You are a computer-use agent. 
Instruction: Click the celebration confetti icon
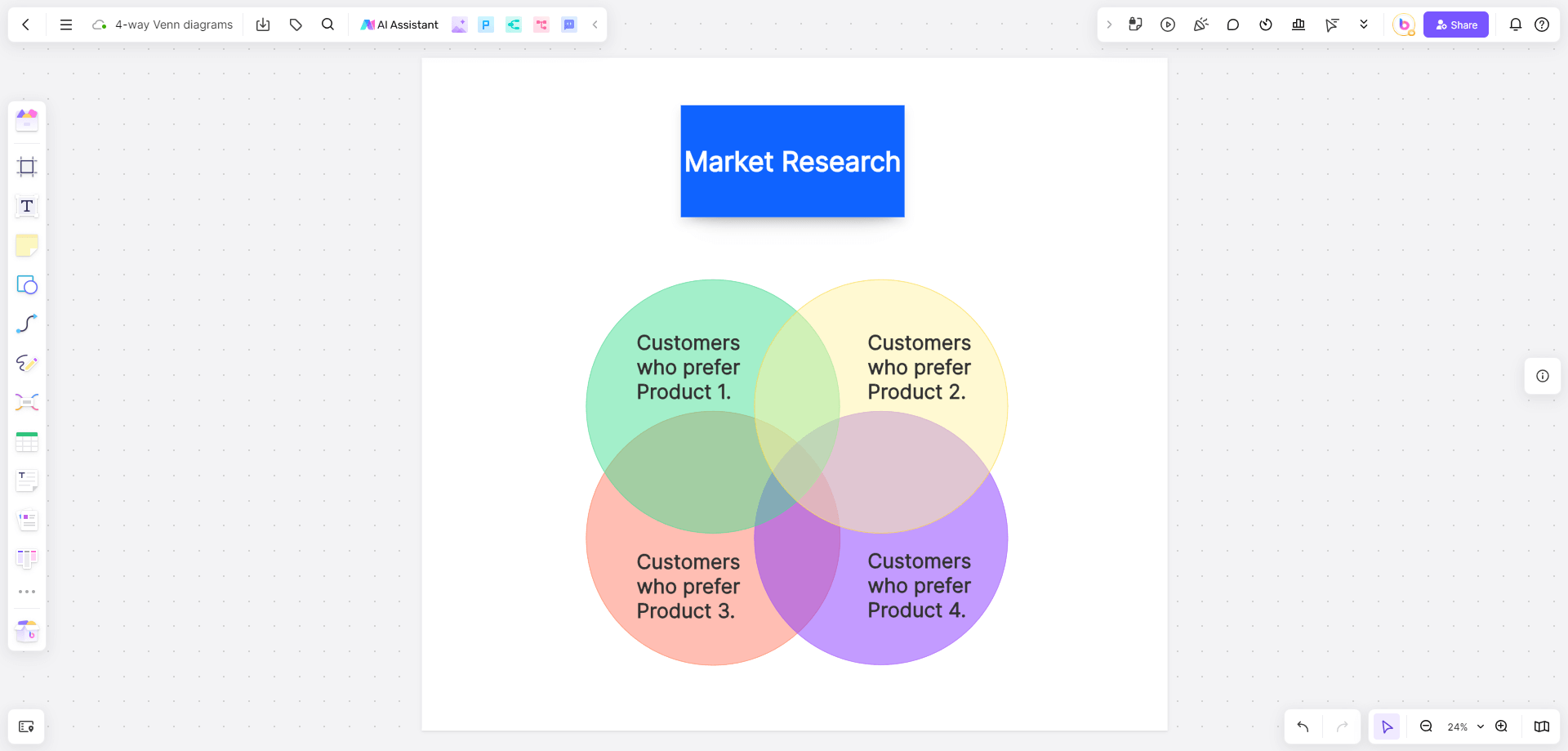pyautogui.click(x=1200, y=25)
